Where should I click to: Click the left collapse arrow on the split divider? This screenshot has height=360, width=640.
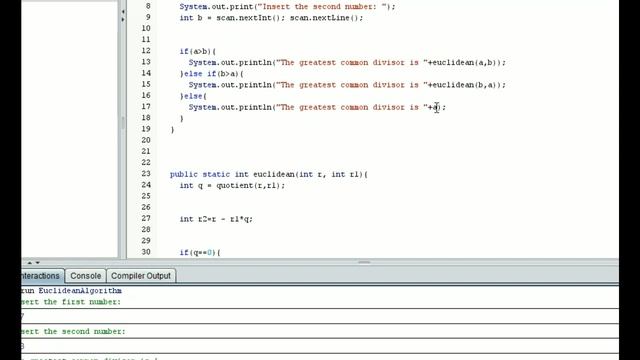pyautogui.click(x=123, y=11)
